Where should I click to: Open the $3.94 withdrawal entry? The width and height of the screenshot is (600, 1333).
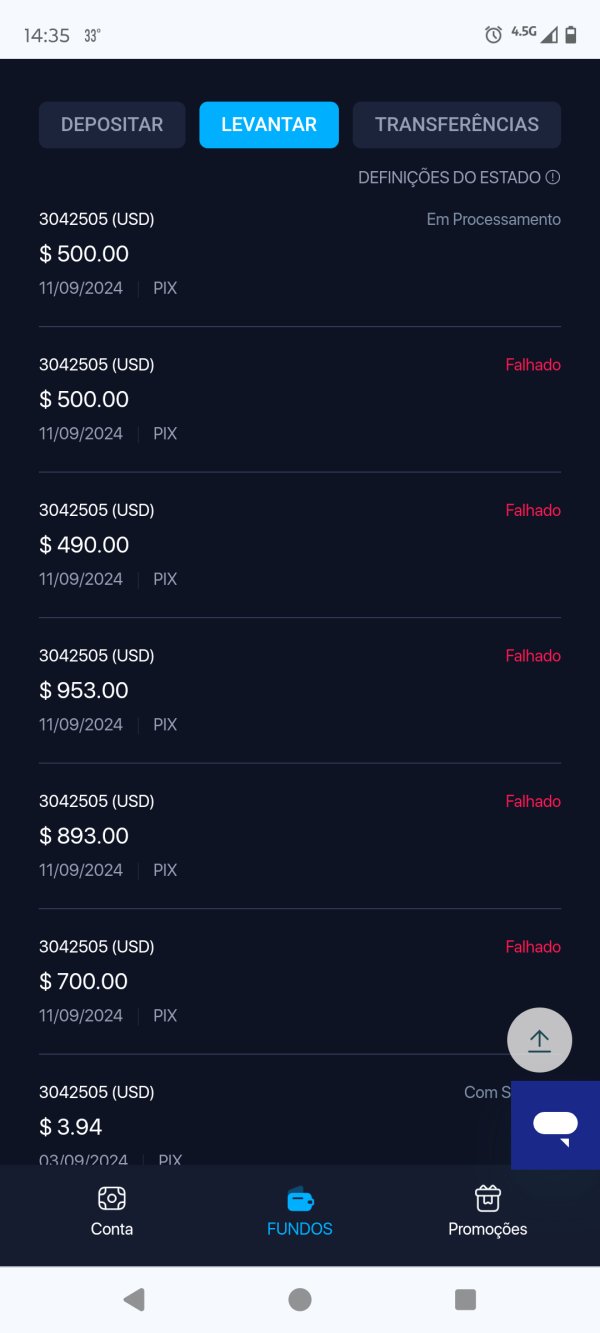[250, 1127]
